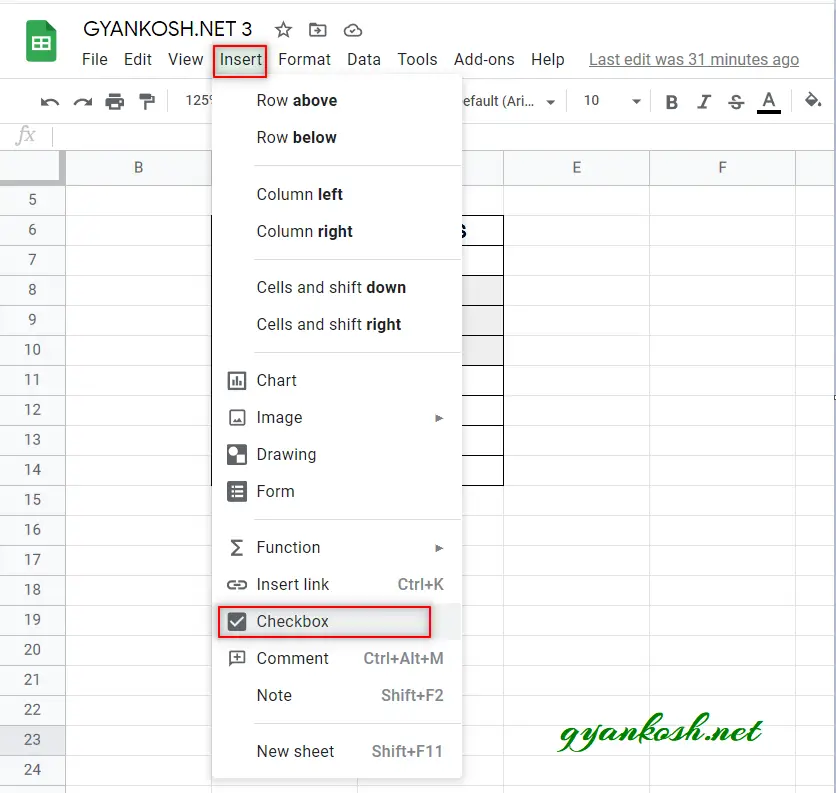The height and width of the screenshot is (793, 836).
Task: Select row 24 header
Action: pos(33,770)
